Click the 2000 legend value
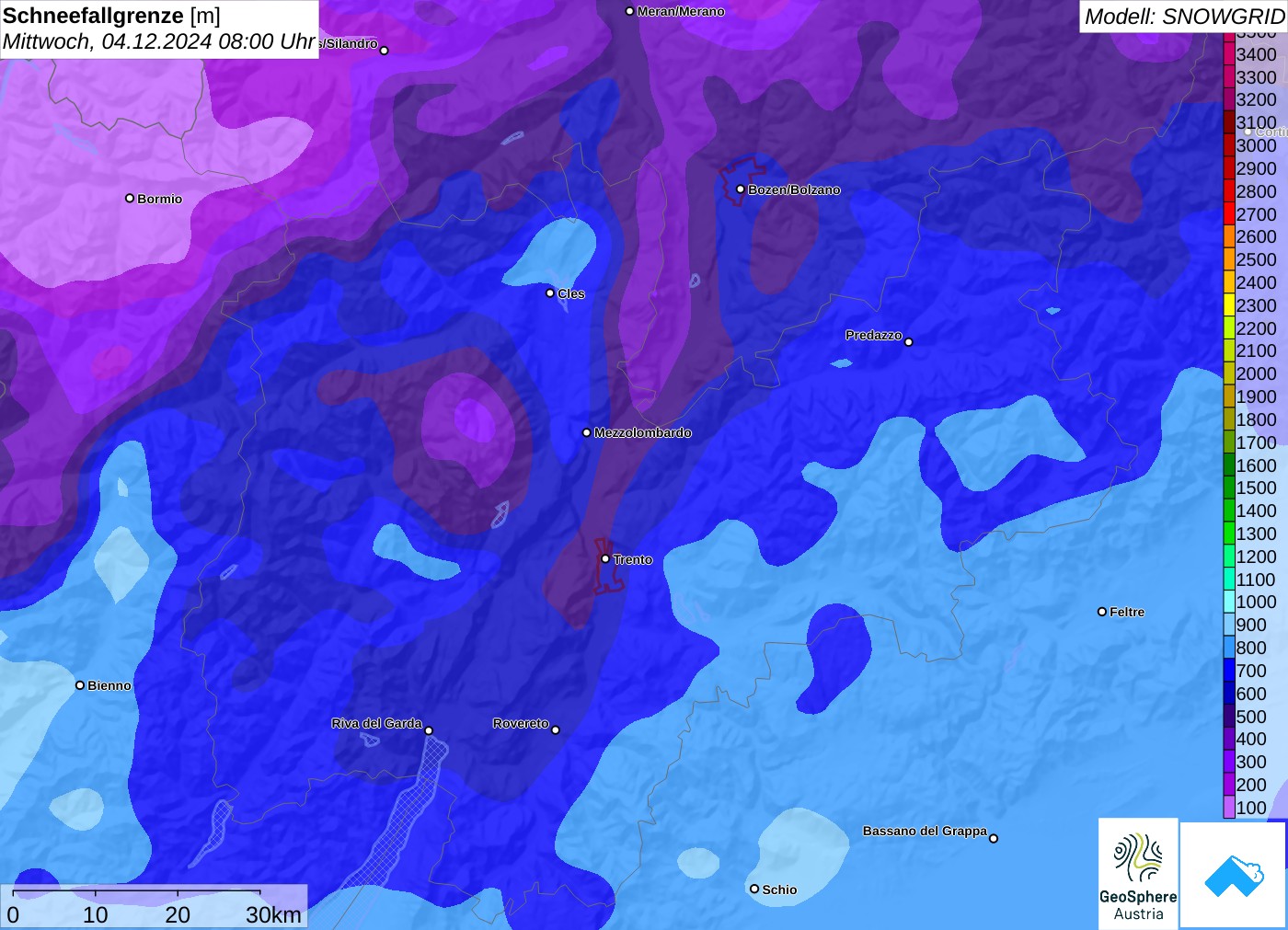This screenshot has height=930, width=1288. pos(1257,373)
